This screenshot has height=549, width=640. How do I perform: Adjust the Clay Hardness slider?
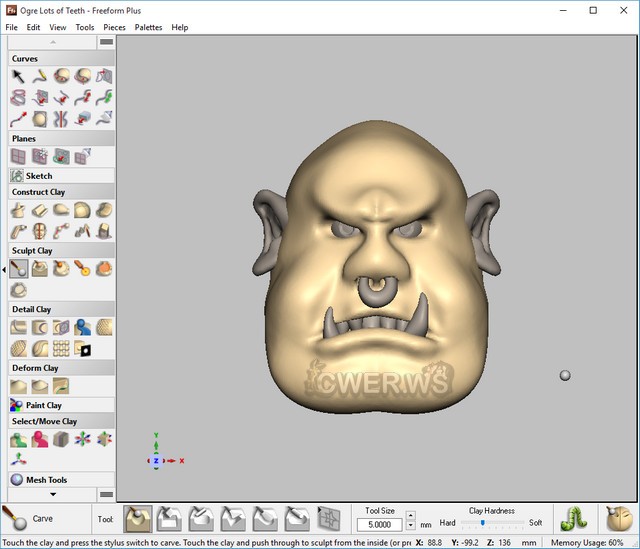(x=482, y=523)
